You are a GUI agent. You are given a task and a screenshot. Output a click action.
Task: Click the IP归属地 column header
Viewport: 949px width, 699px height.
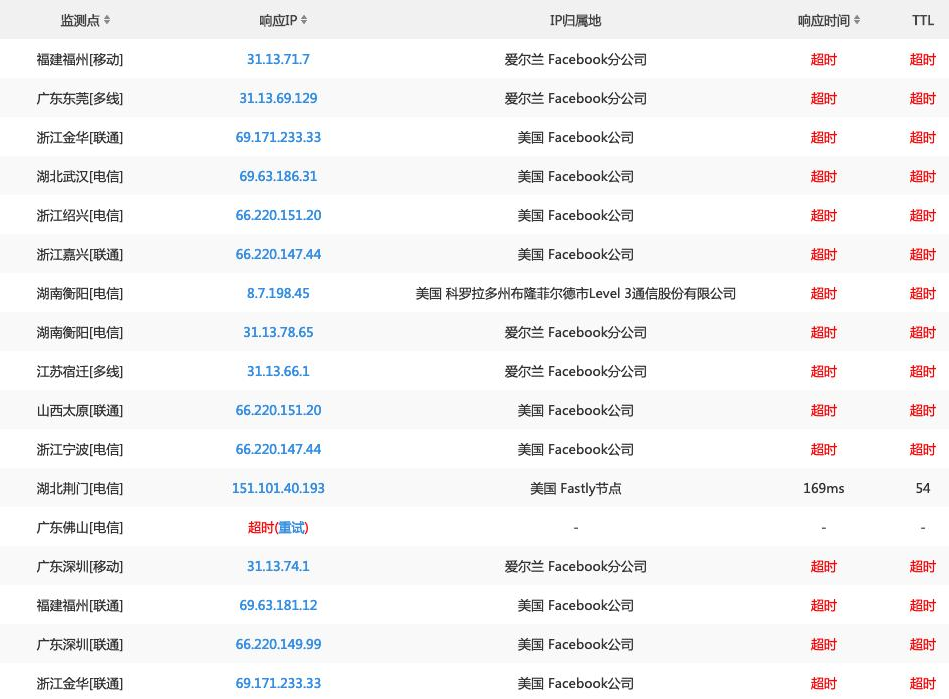575,21
